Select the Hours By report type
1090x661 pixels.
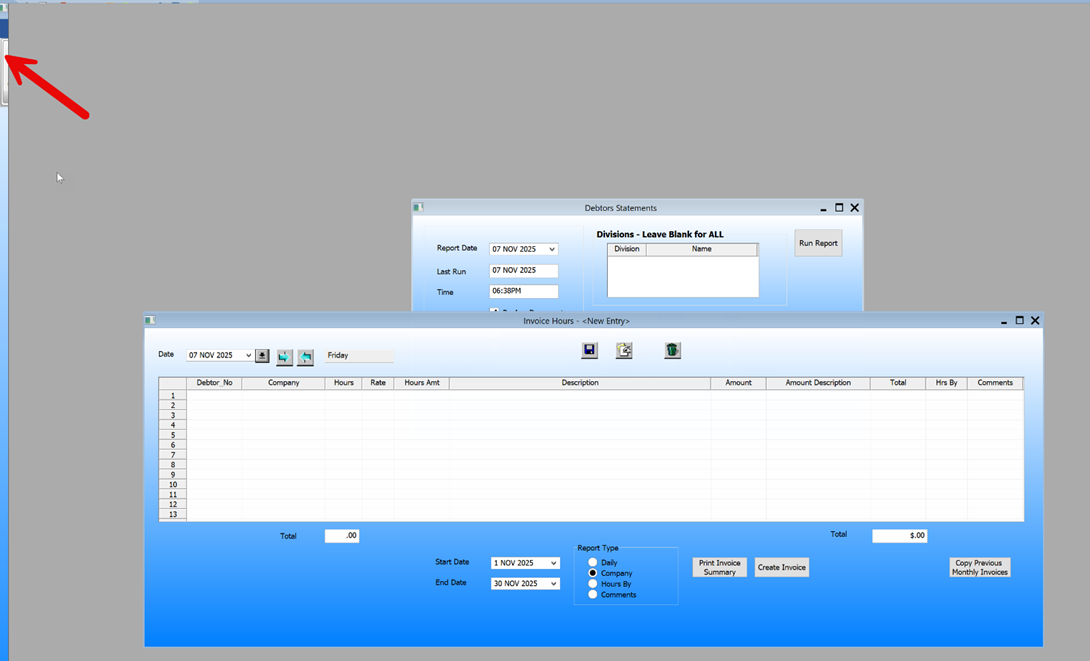[x=593, y=584]
